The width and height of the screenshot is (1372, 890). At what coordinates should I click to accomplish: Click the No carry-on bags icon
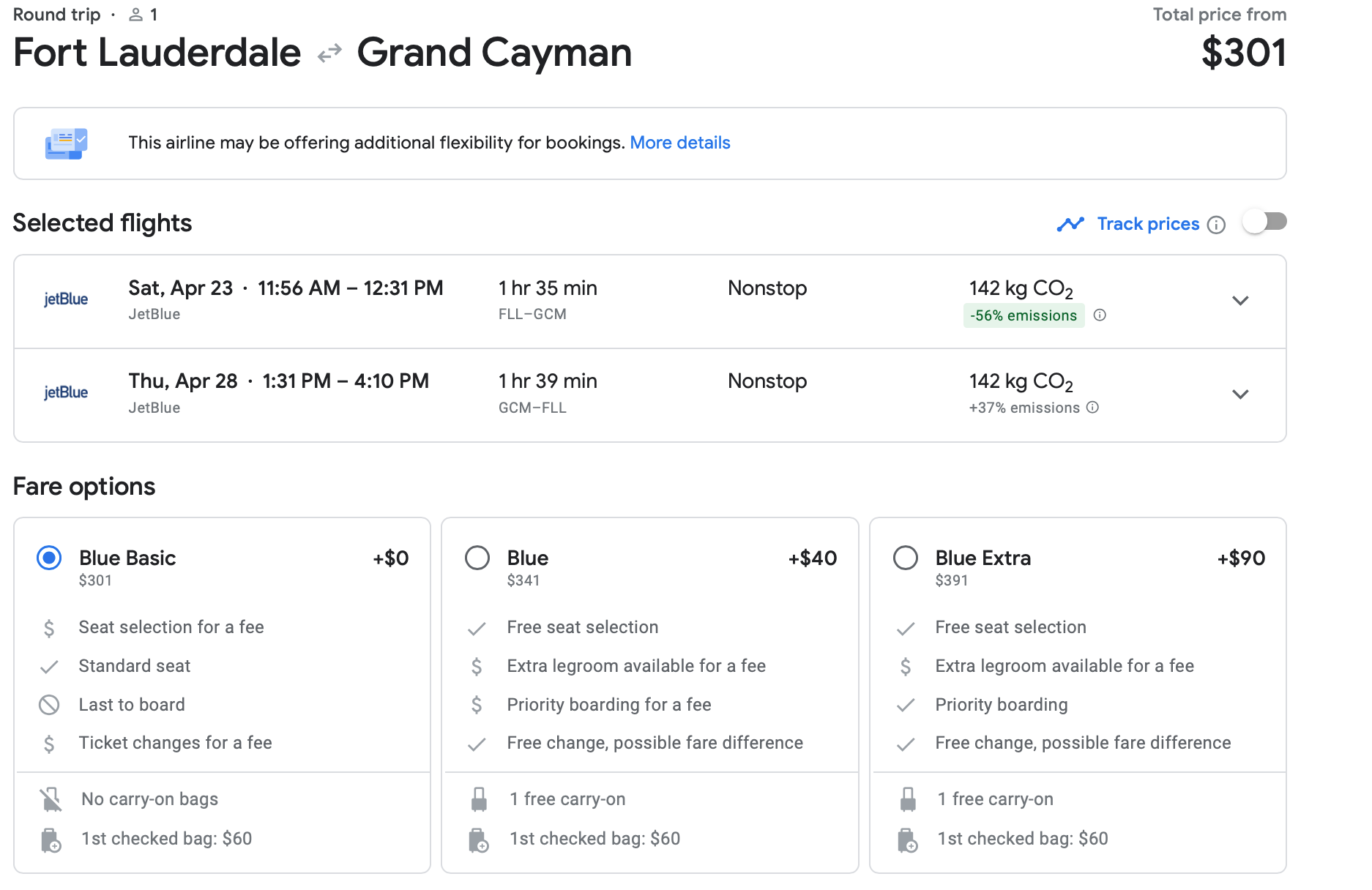51,799
